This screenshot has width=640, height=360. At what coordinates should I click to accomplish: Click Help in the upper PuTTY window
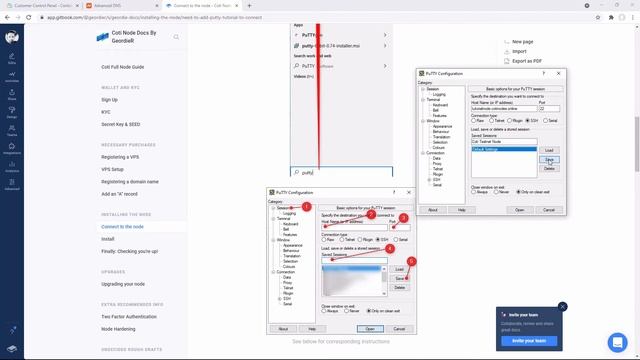[461, 210]
